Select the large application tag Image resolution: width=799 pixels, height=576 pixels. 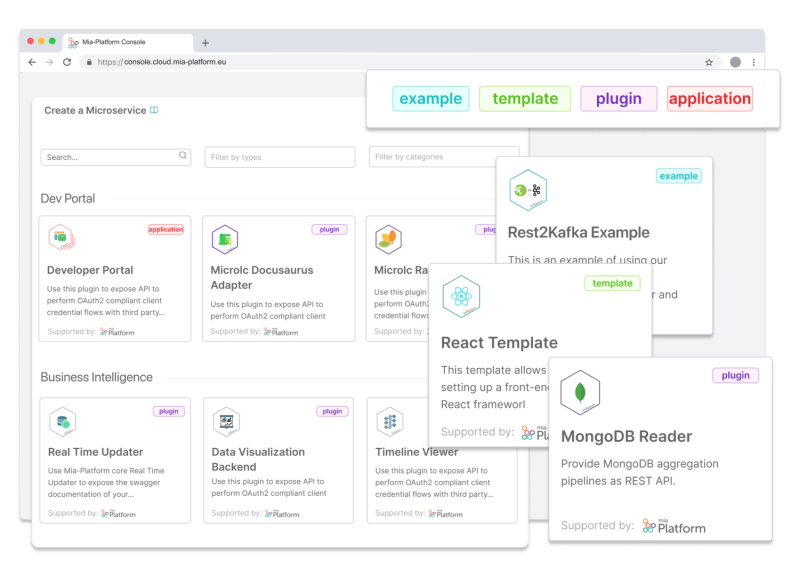pos(710,98)
